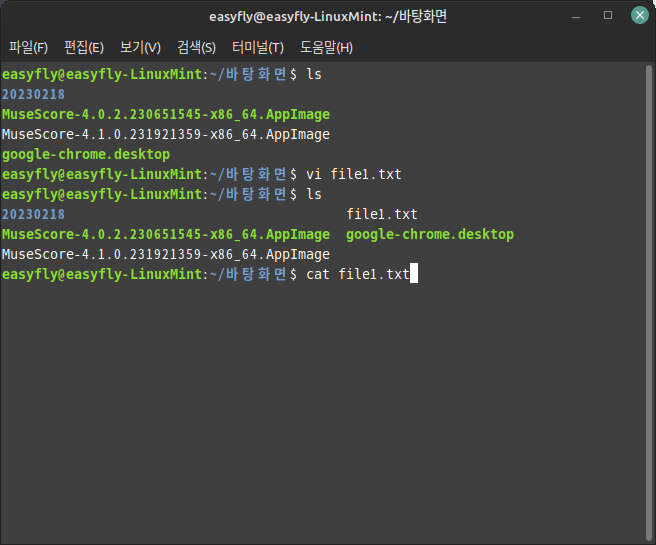Click the first MuseScore-4.1.0 AppImage entry
The image size is (656, 545).
click(166, 135)
